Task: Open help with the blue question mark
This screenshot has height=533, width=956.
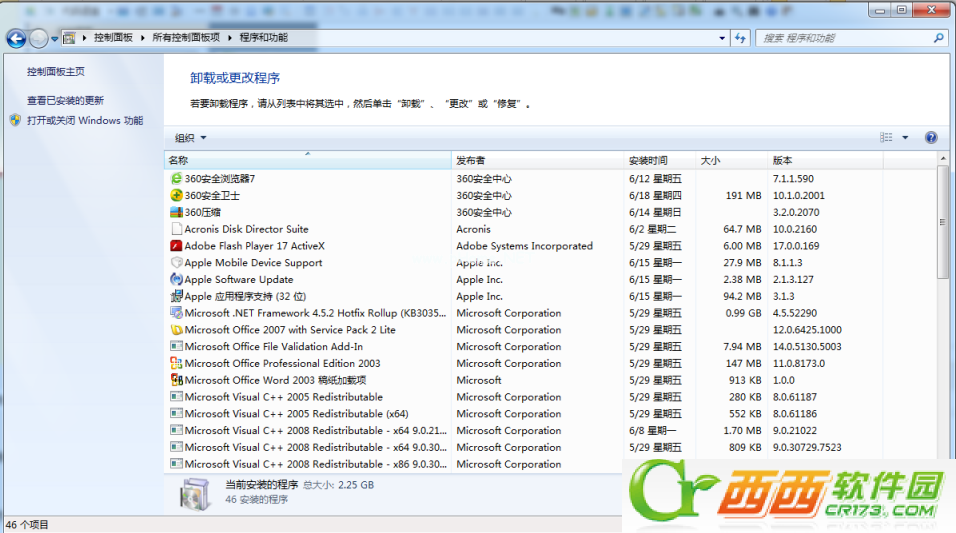Action: [931, 137]
